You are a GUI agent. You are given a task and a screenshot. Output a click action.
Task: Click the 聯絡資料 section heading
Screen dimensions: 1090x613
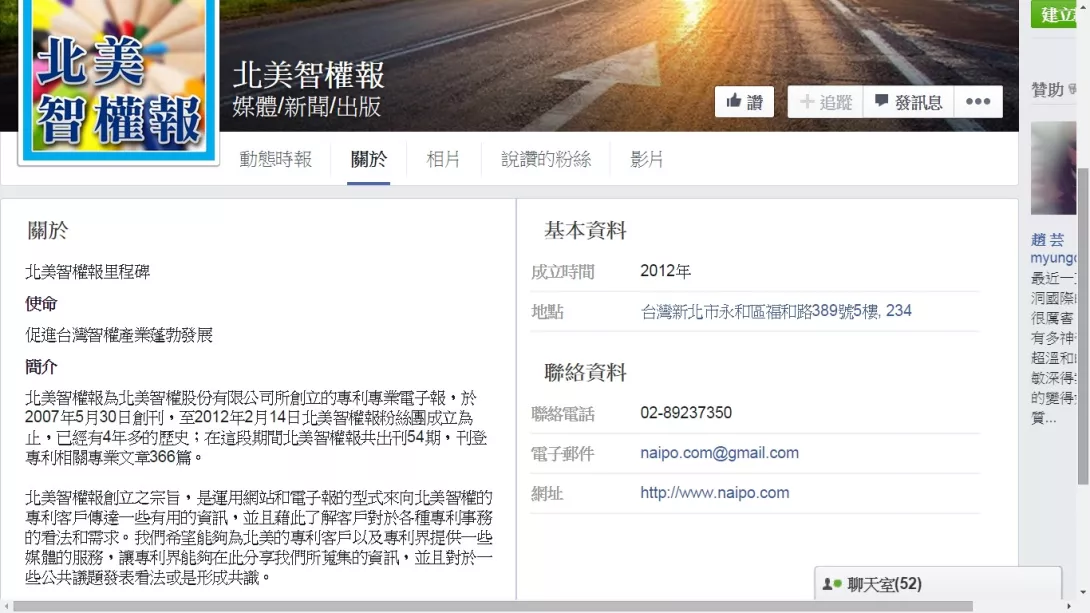(585, 373)
